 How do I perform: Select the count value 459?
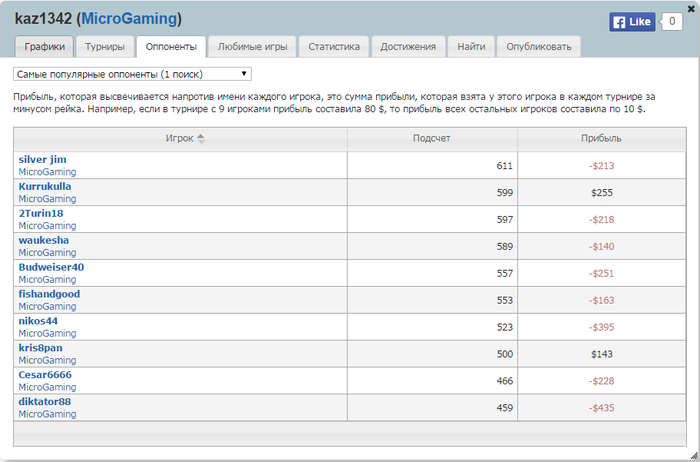coord(504,408)
